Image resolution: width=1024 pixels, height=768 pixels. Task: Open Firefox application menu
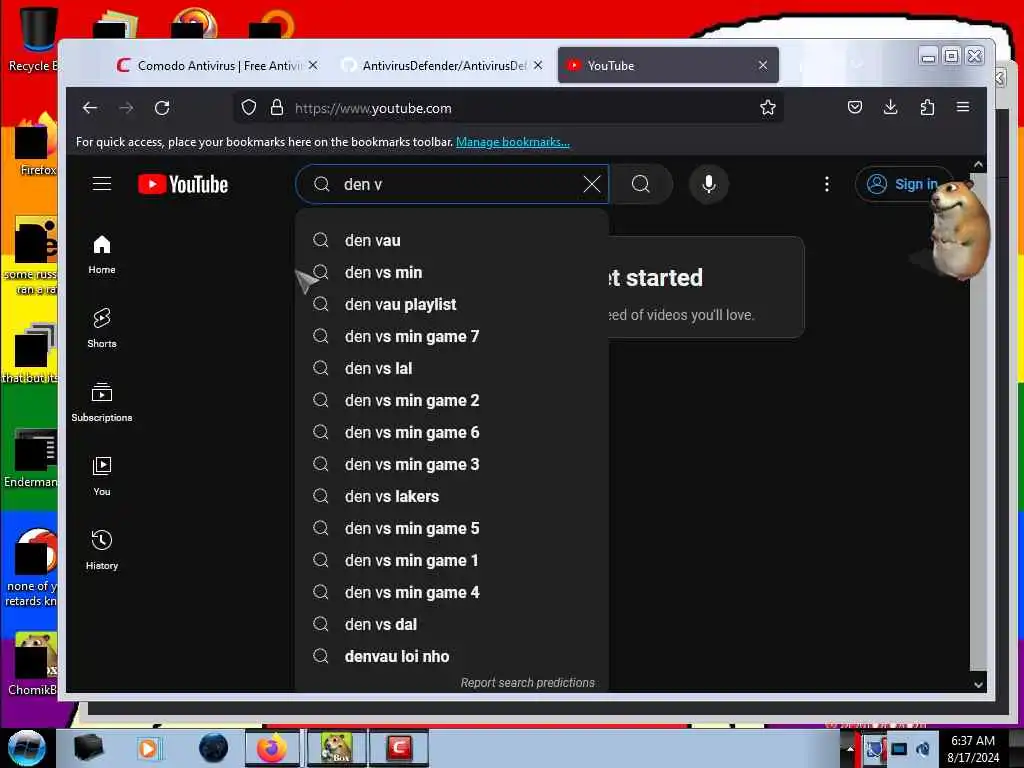click(x=963, y=107)
